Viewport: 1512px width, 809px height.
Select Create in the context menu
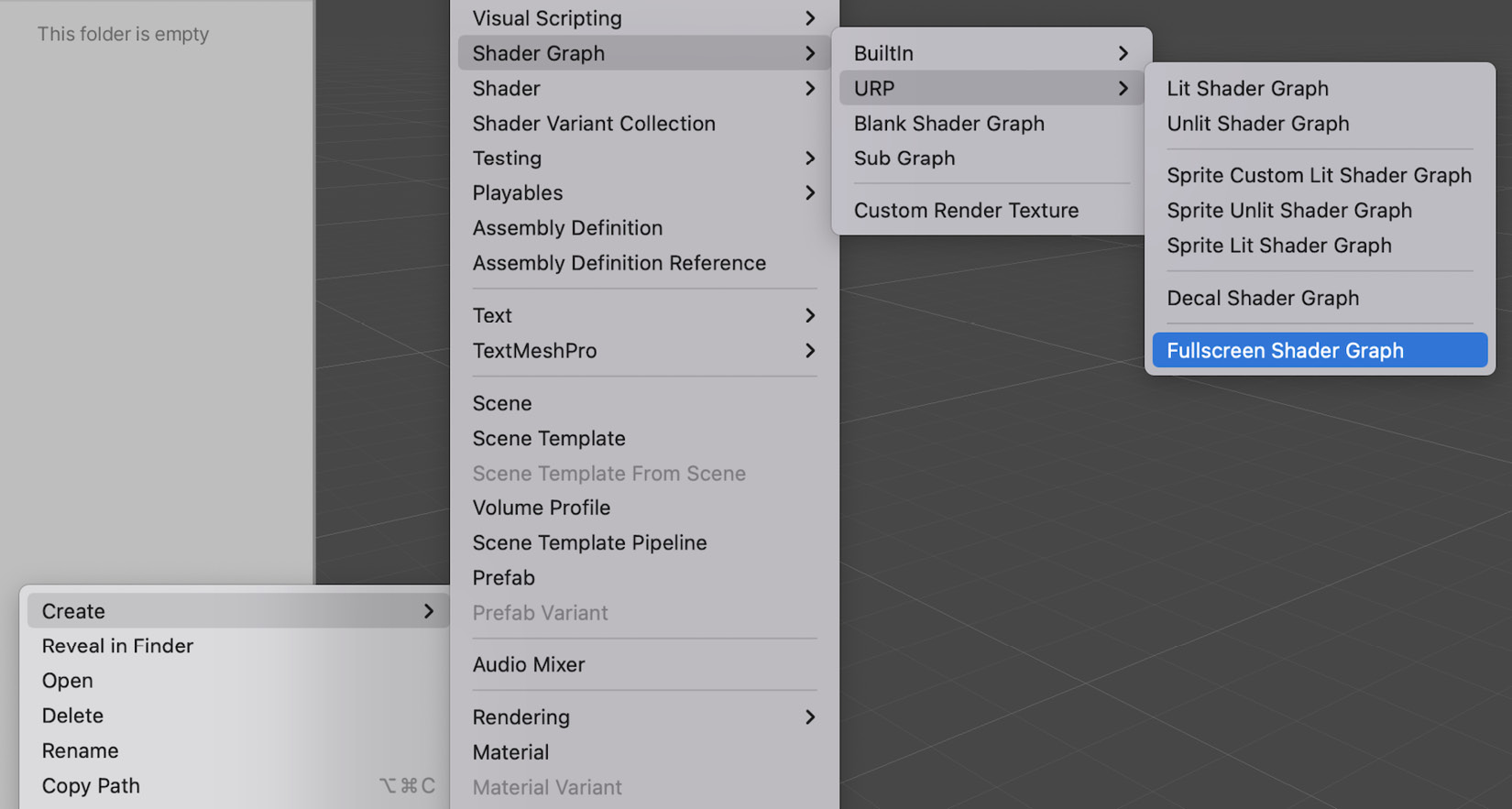[x=238, y=611]
